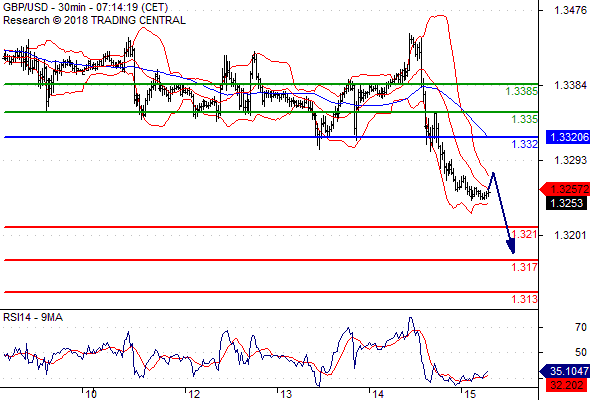
Task: Click the GBP/USD - 30min chart title
Action: click(x=85, y=8)
